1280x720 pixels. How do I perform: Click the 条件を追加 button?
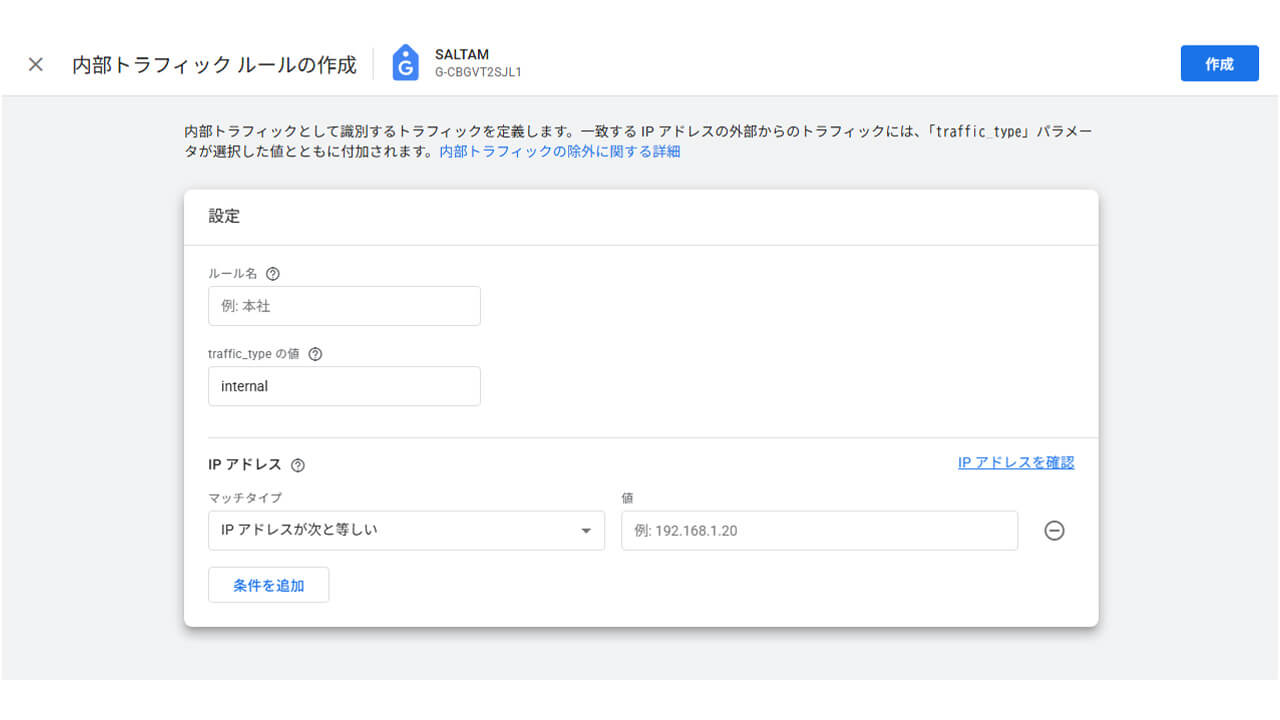tap(268, 586)
